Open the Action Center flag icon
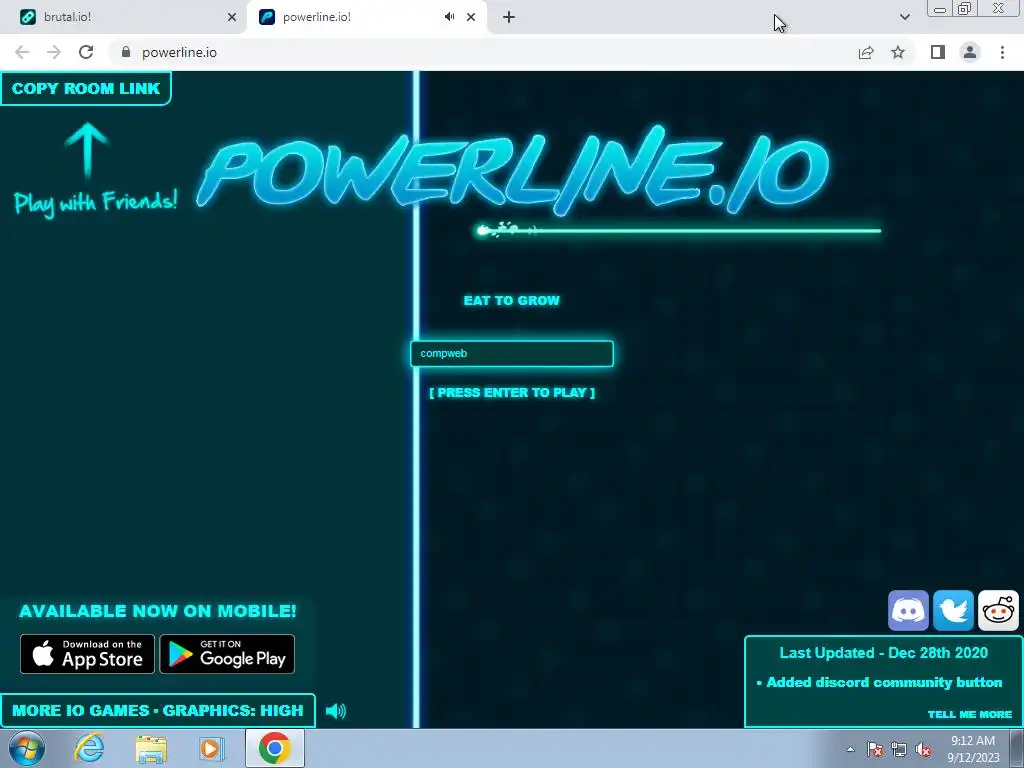Viewport: 1024px width, 768px height. (875, 749)
